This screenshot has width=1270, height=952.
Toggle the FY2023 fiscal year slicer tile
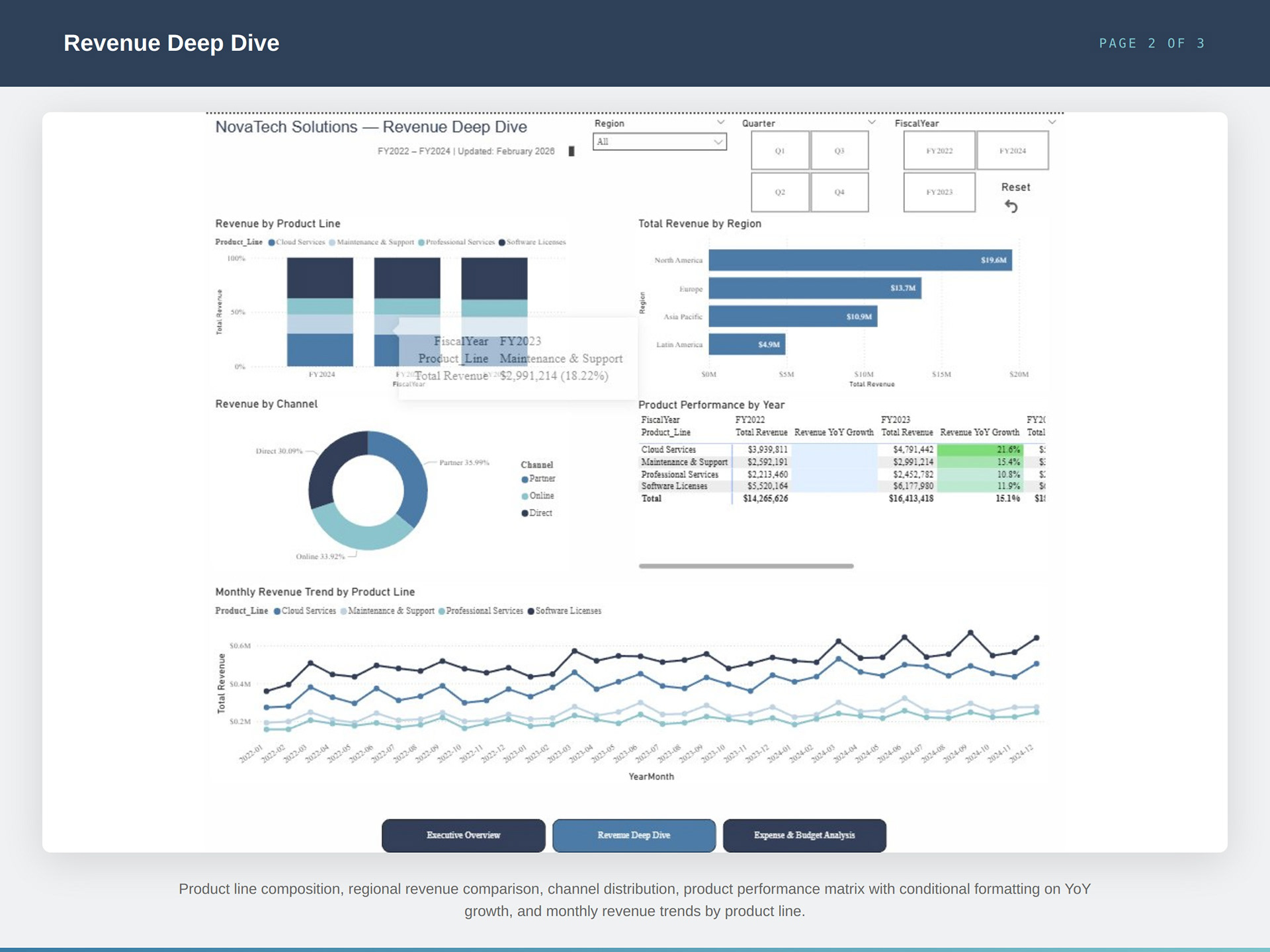[x=939, y=192]
